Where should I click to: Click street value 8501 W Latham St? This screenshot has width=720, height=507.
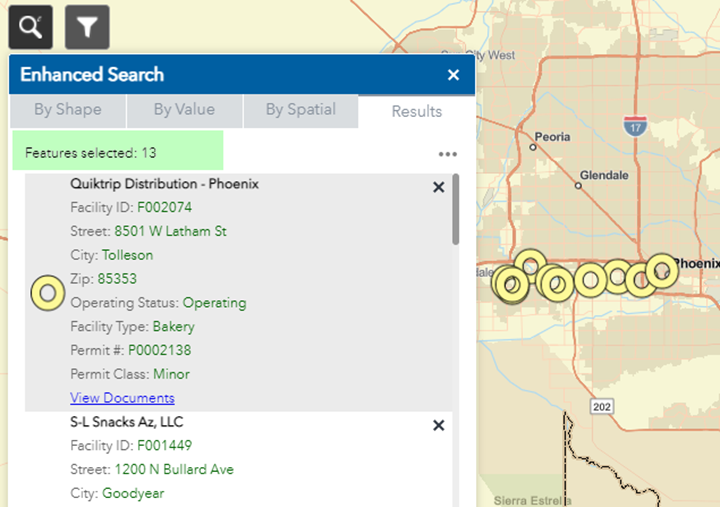point(170,231)
